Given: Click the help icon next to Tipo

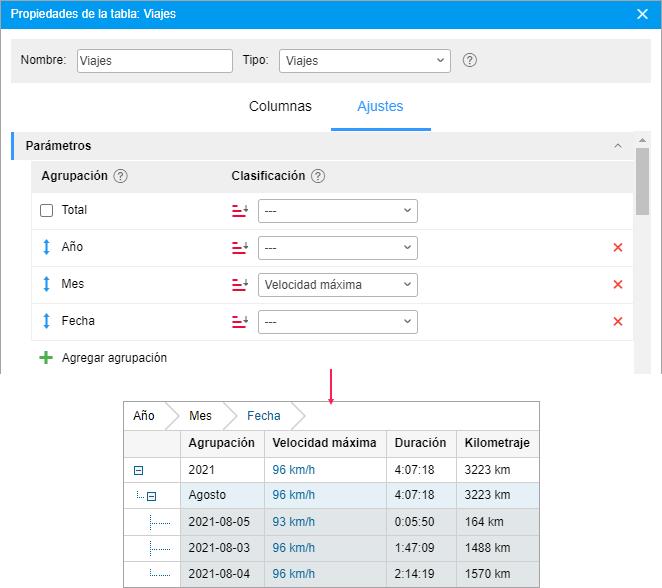Looking at the screenshot, I should 470,60.
